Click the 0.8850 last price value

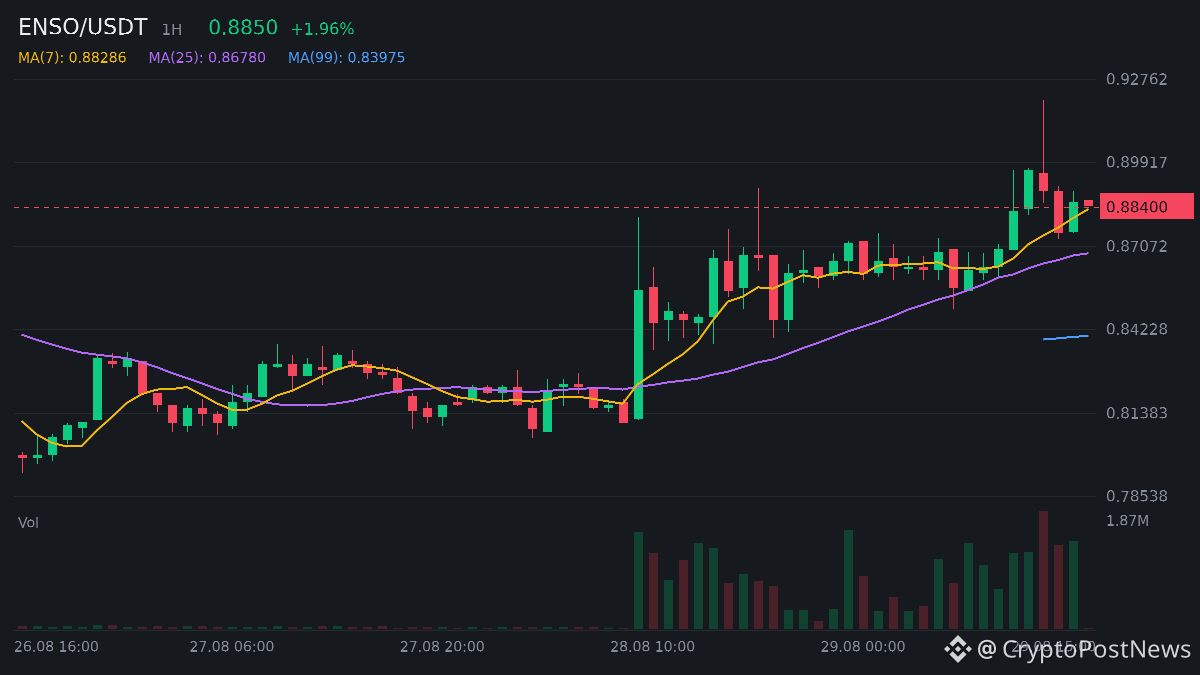point(243,28)
